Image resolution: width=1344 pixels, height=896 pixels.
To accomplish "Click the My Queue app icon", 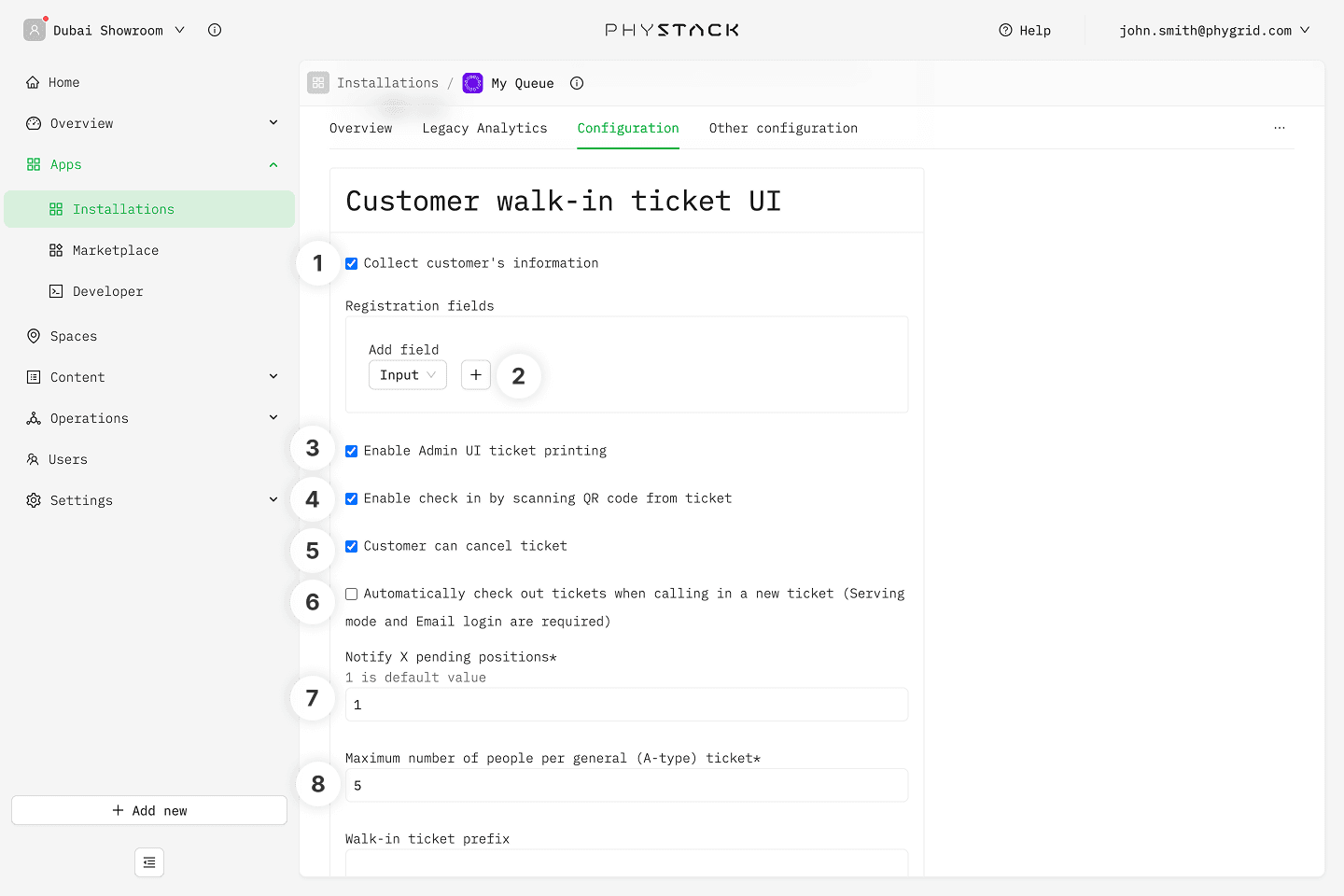I will (473, 83).
